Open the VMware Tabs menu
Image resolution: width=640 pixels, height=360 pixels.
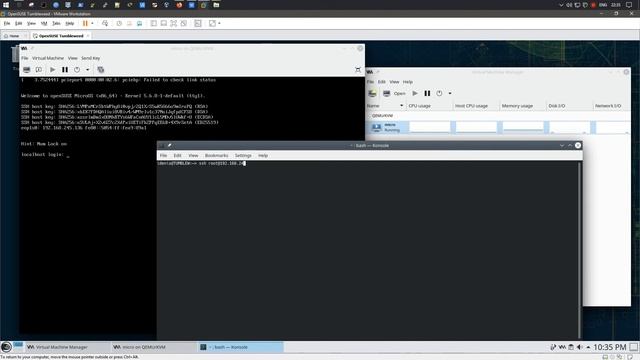point(56,23)
